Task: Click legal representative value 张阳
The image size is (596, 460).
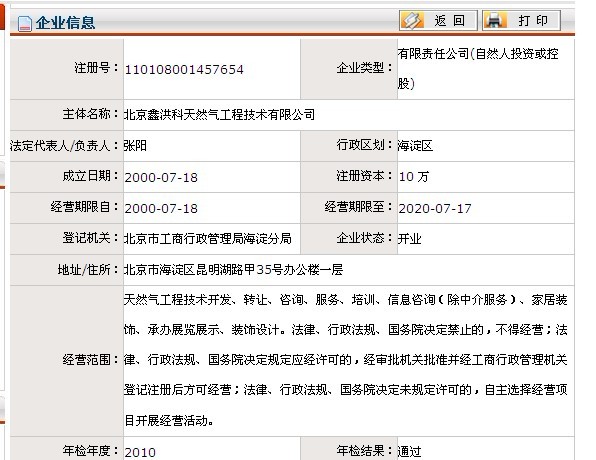Action: pyautogui.click(x=135, y=146)
